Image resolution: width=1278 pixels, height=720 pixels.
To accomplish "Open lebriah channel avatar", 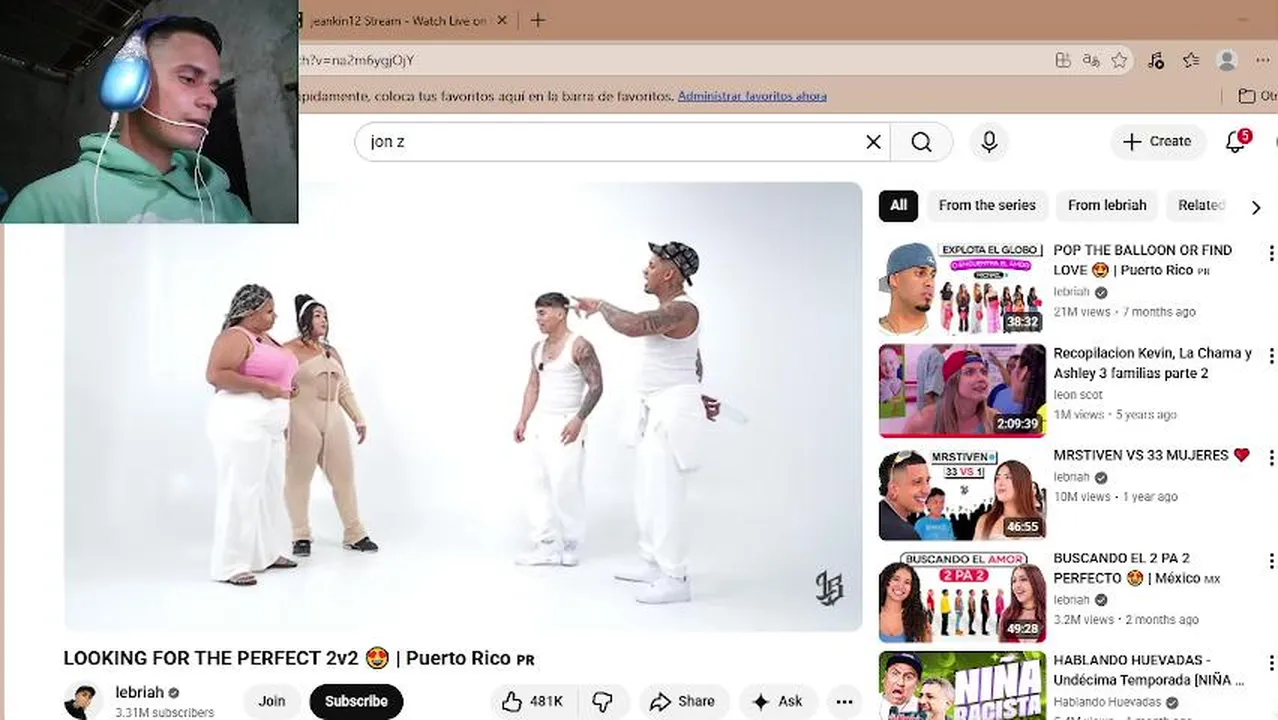I will point(83,701).
